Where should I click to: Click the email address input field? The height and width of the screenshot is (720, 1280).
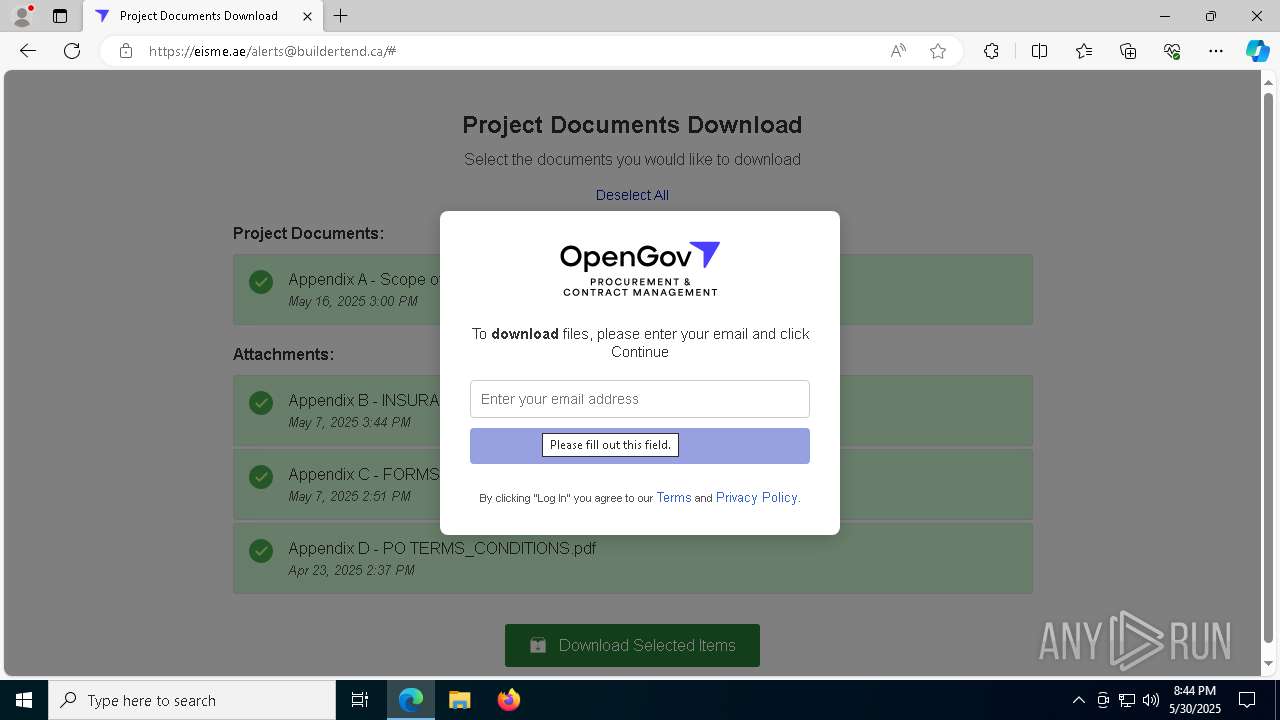pos(640,399)
